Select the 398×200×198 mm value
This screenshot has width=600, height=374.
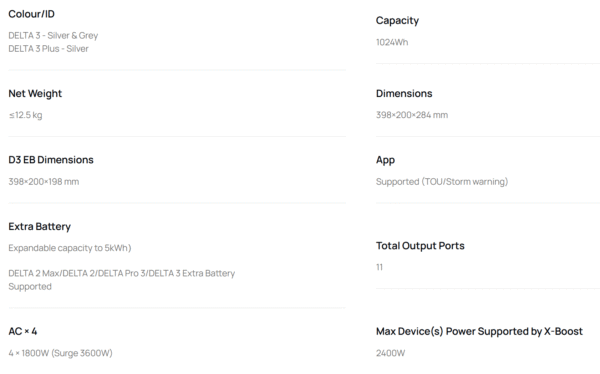(44, 181)
